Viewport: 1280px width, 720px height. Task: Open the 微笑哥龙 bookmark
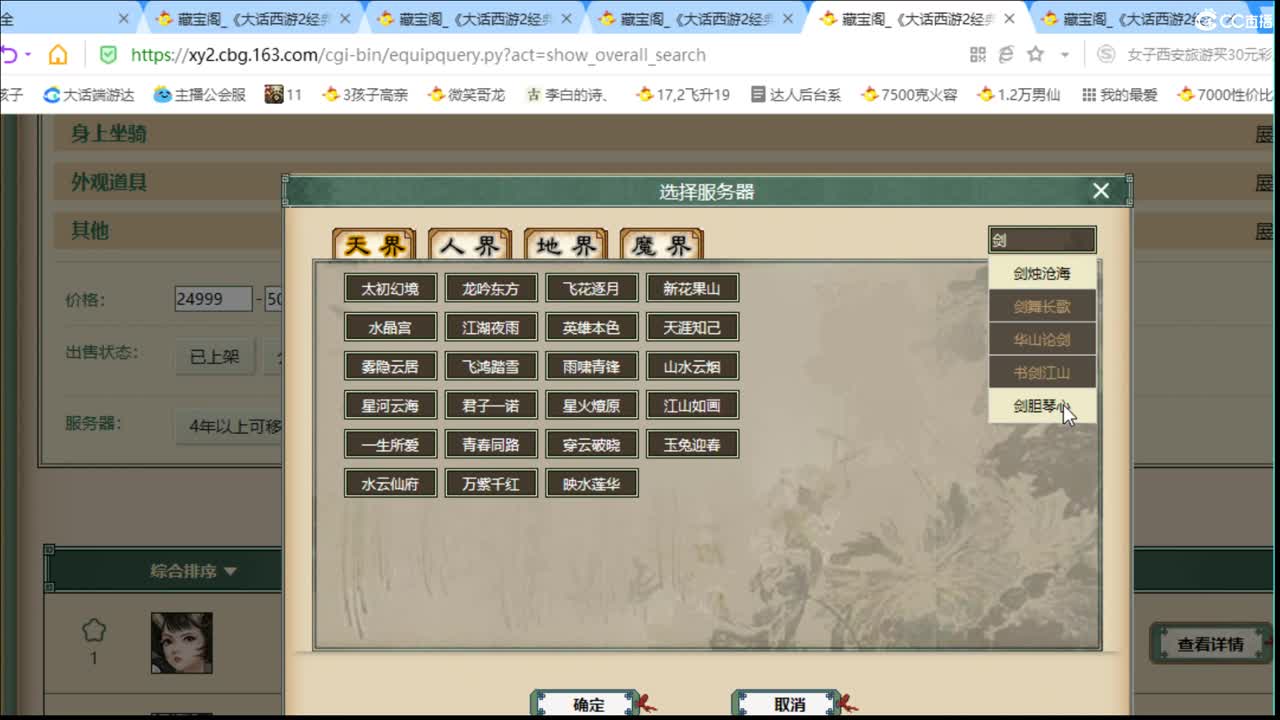(x=466, y=94)
